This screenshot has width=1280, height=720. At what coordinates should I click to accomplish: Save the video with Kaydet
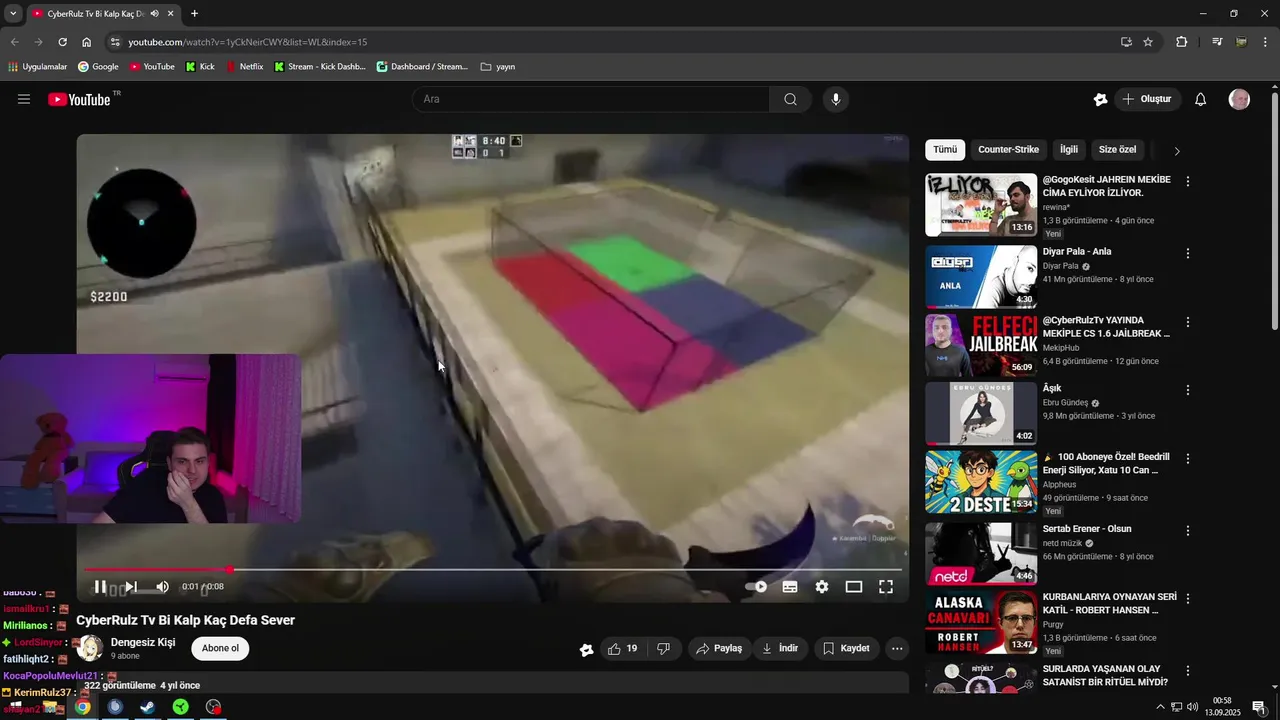(846, 648)
